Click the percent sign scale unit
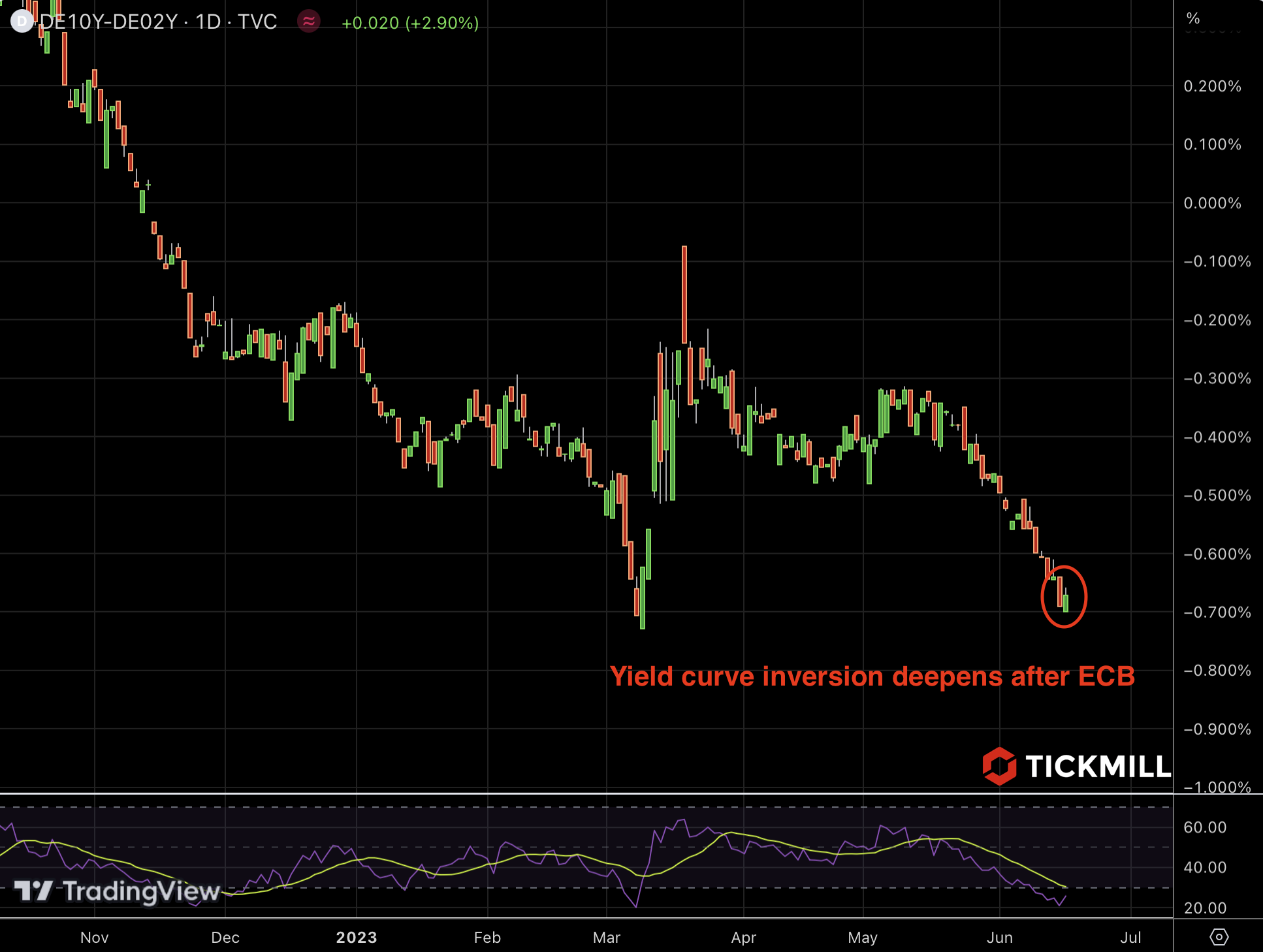 click(x=1193, y=18)
